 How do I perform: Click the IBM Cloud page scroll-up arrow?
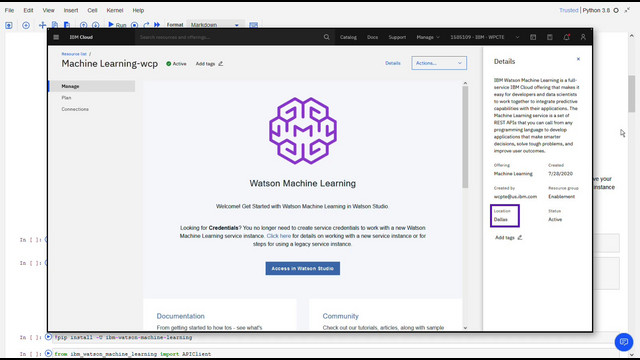tap(465, 83)
